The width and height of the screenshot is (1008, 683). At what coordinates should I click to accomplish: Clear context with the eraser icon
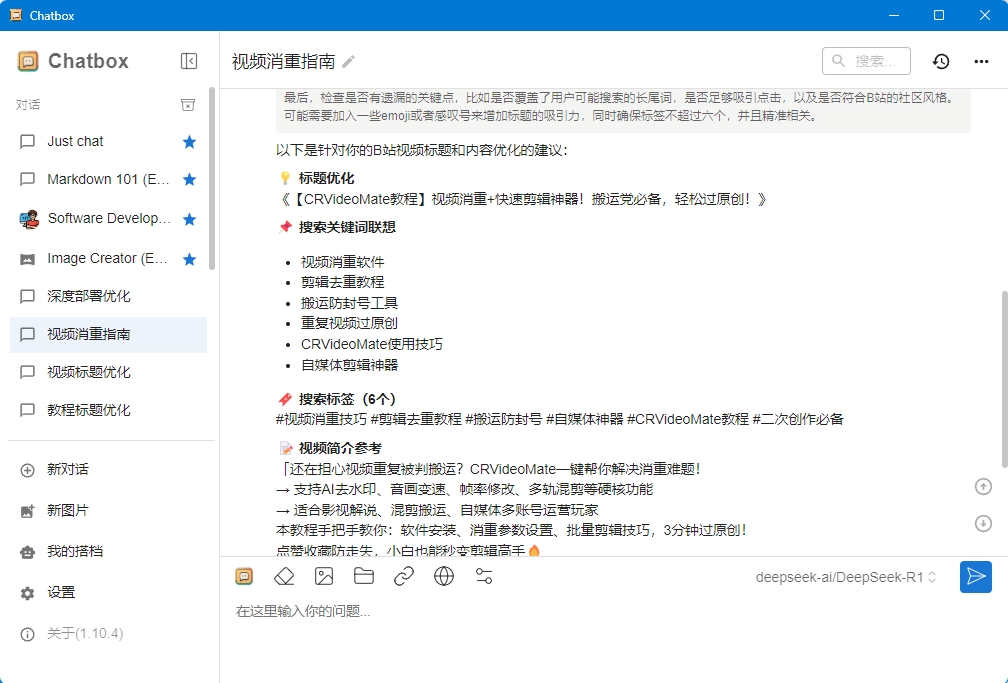(x=284, y=576)
